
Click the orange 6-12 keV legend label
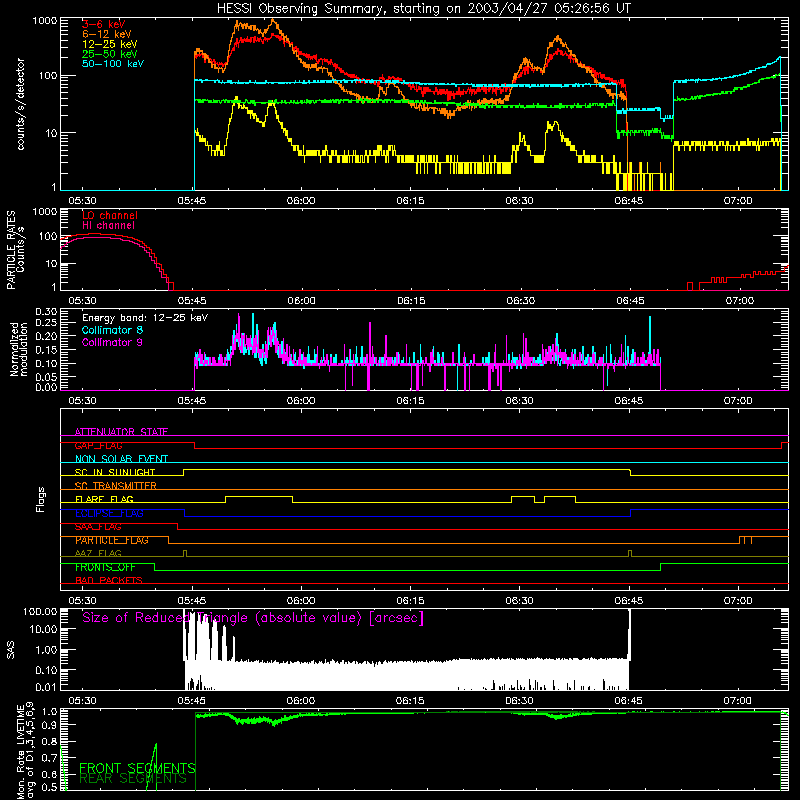point(106,34)
